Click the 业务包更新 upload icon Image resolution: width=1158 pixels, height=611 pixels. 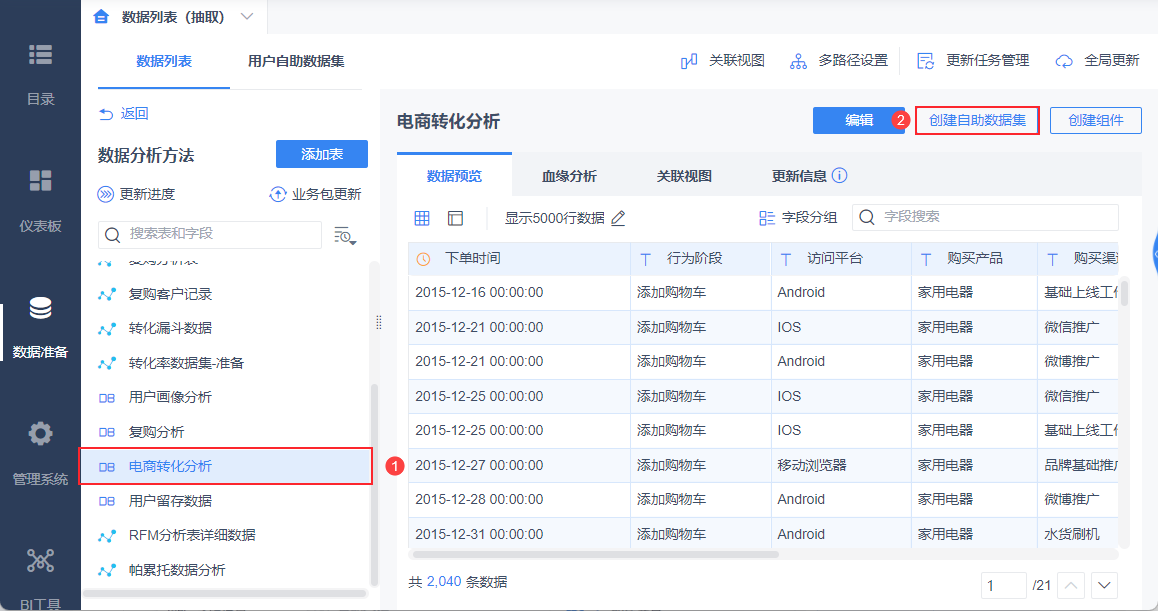click(277, 194)
